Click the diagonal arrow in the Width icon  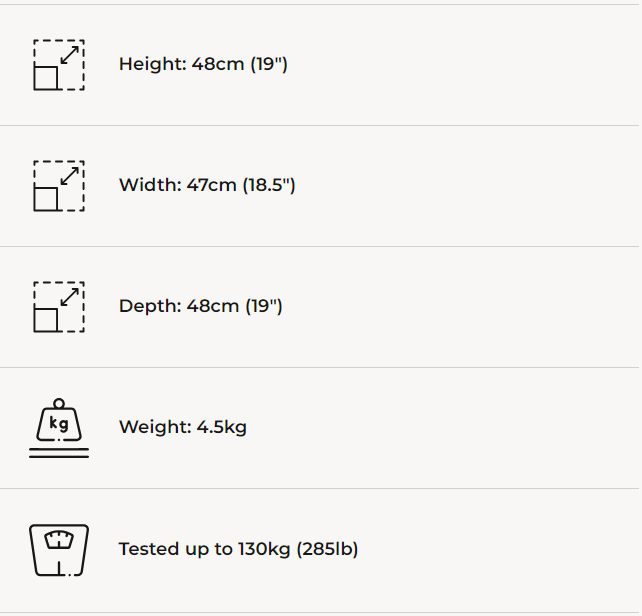click(70, 175)
